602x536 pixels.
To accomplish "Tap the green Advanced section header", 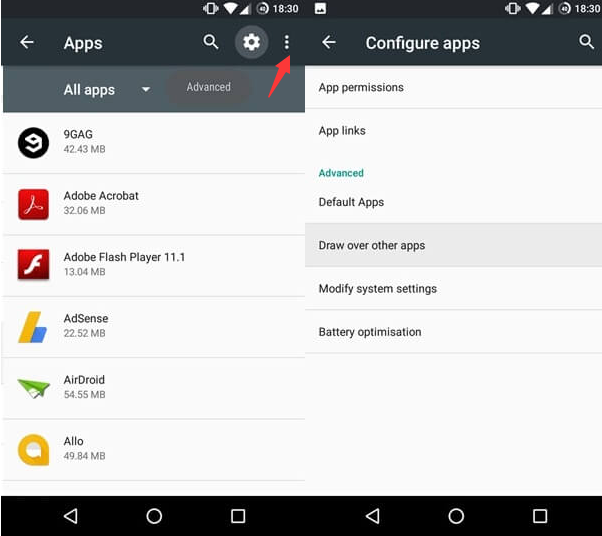I will [341, 173].
